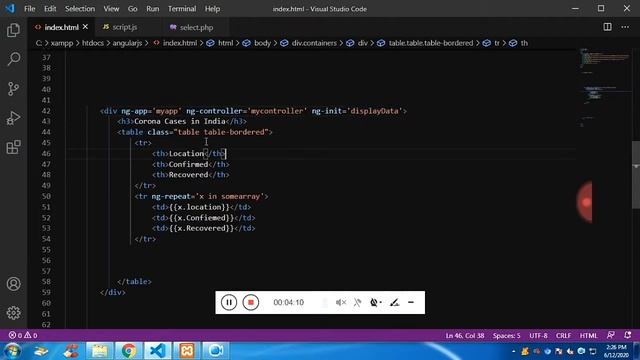This screenshot has height=360, width=640.
Task: Open the Help menu
Action: coord(212,9)
